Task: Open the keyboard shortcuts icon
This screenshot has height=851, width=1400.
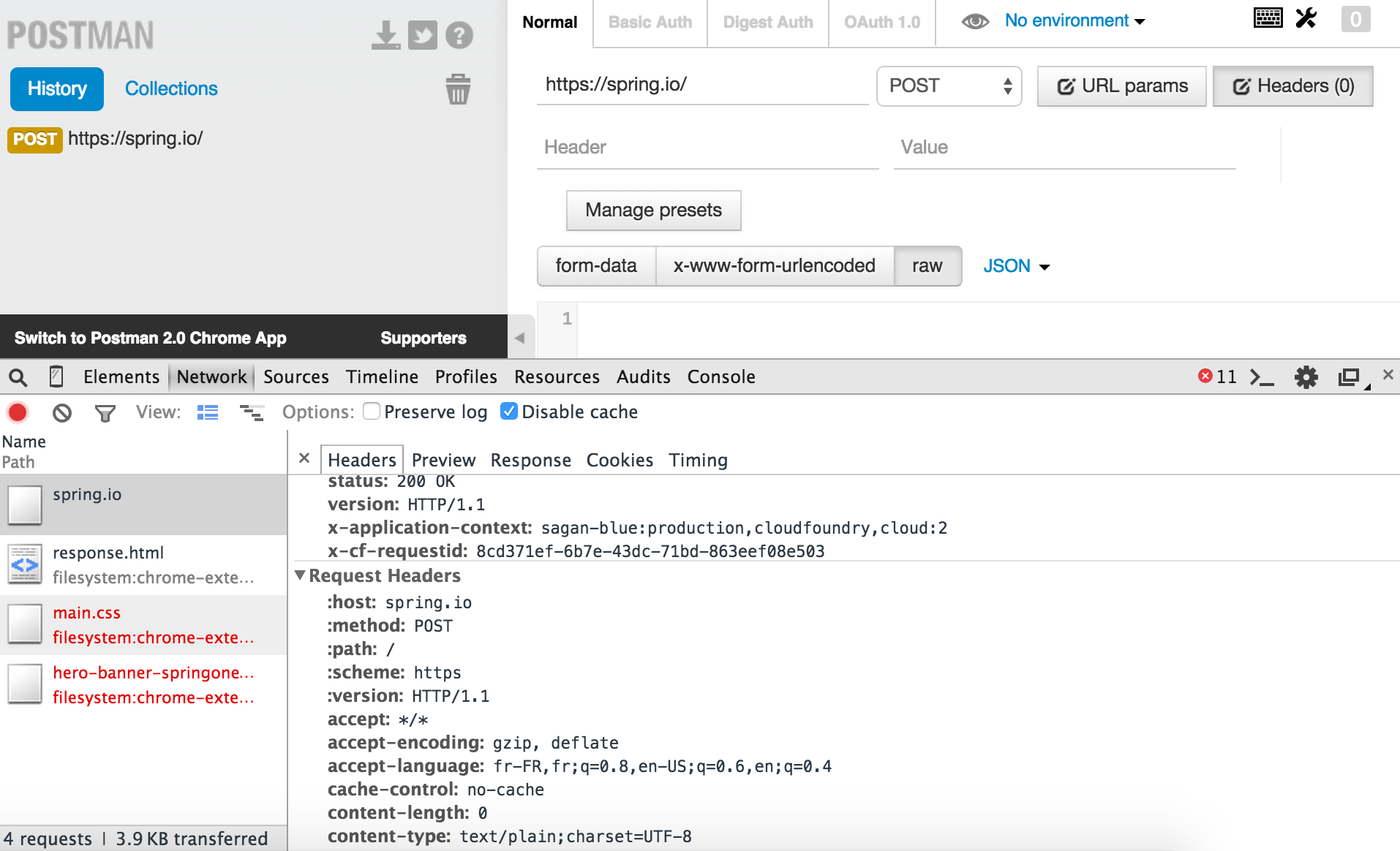Action: [x=1268, y=18]
